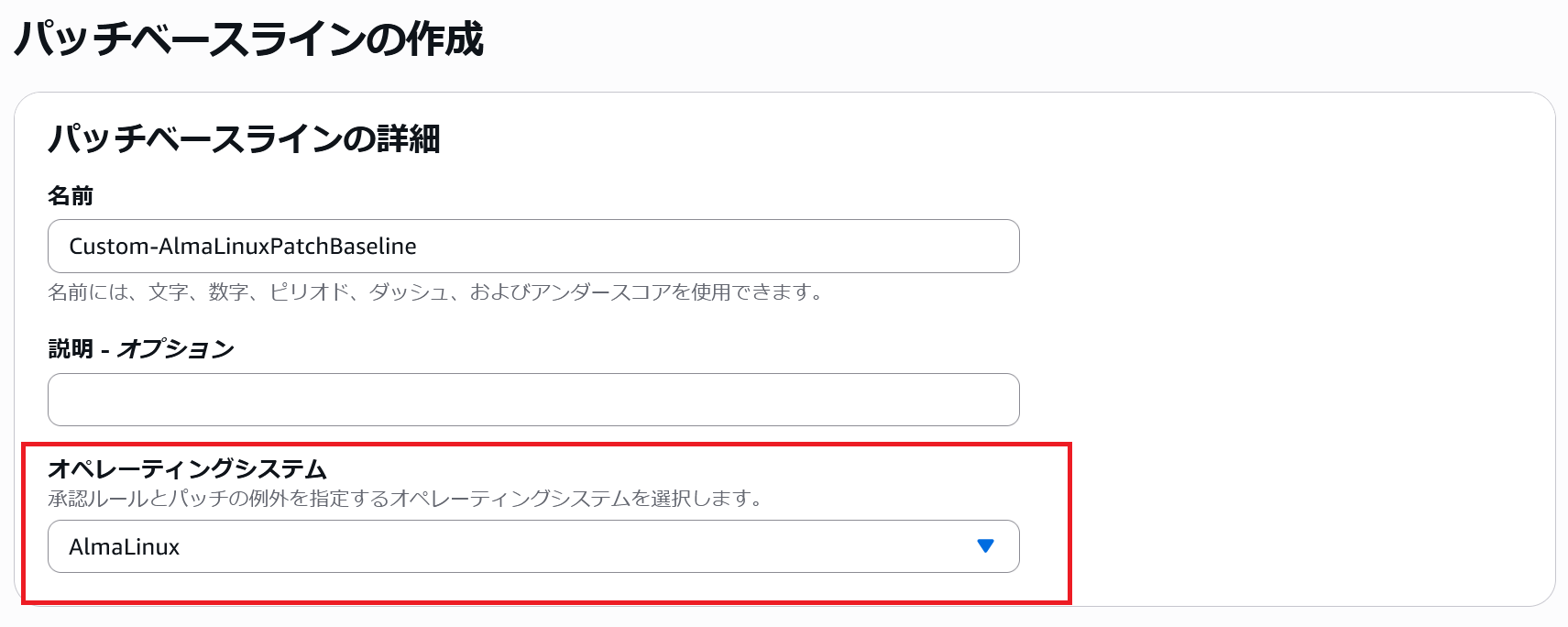Click the blank middle area of the AlmaLinux selector
Viewport: 1568px width, 627px height.
click(568, 546)
